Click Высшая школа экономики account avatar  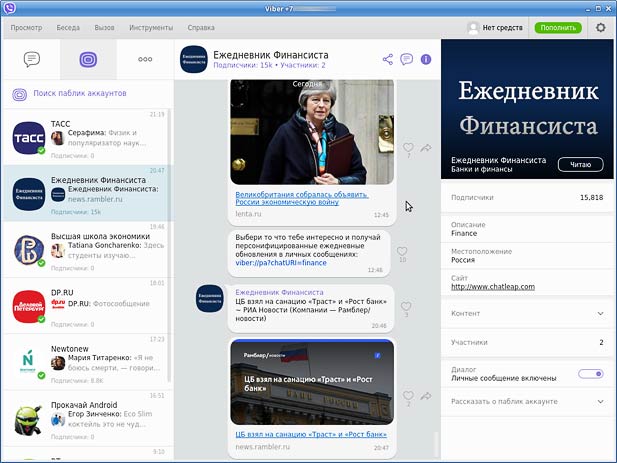tap(29, 250)
